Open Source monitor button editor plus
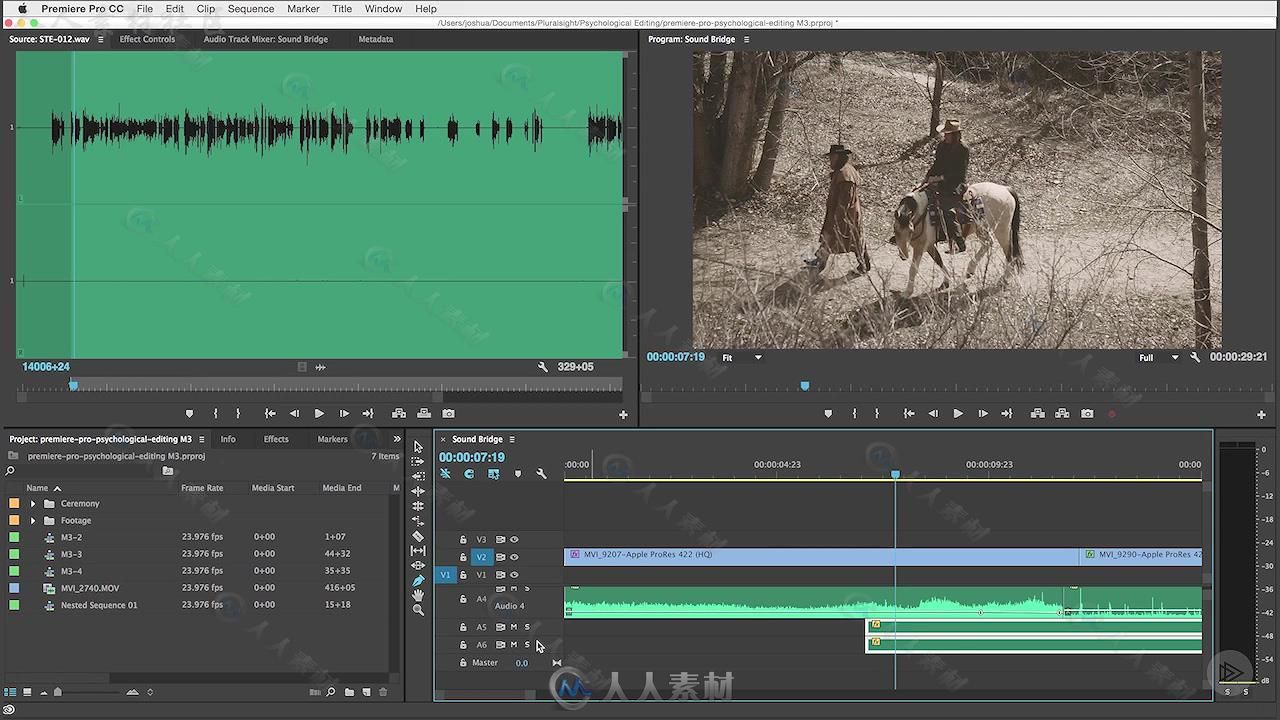Viewport: 1280px width, 720px height. pos(623,414)
